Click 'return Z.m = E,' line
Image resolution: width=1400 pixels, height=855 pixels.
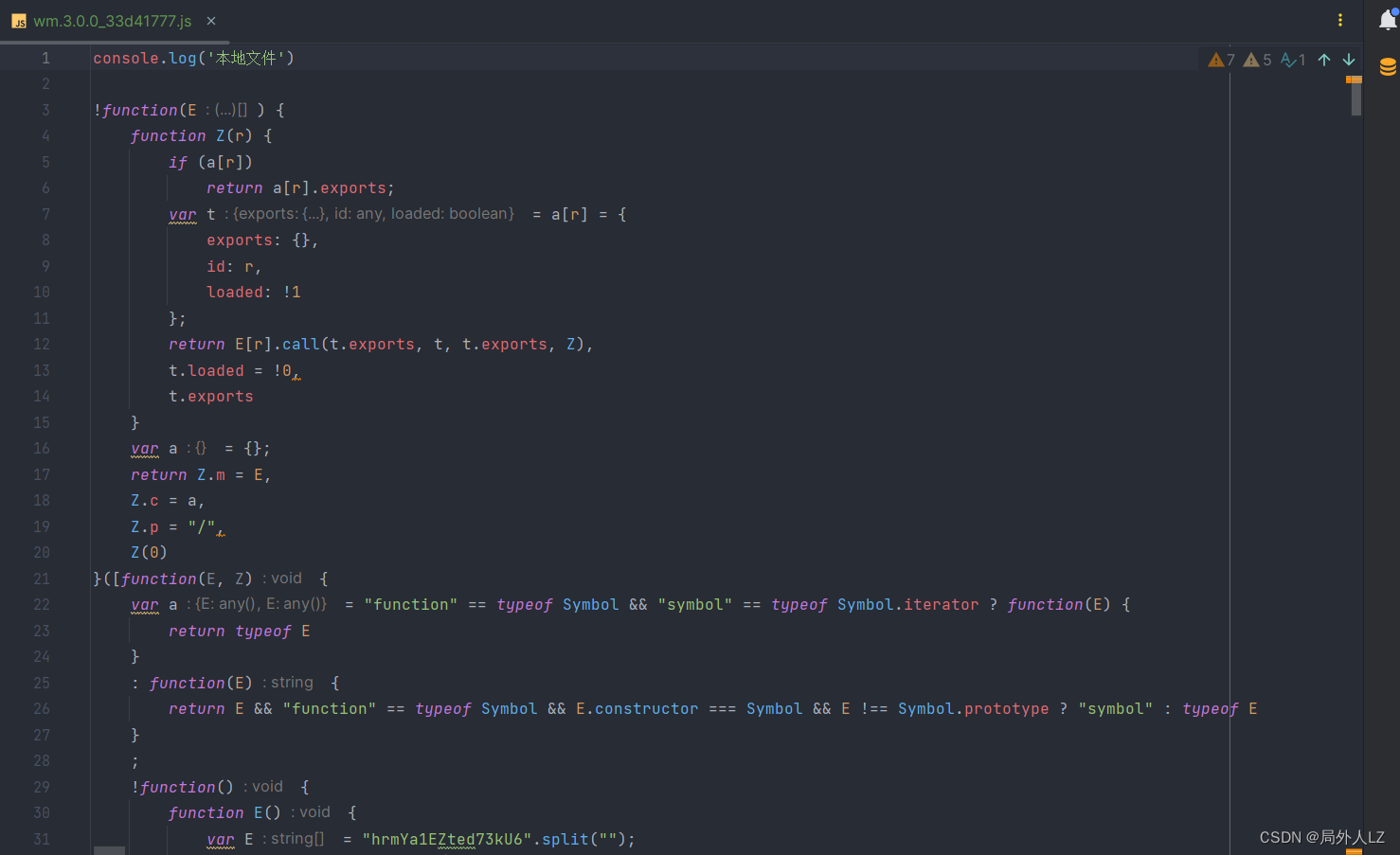[x=201, y=475]
